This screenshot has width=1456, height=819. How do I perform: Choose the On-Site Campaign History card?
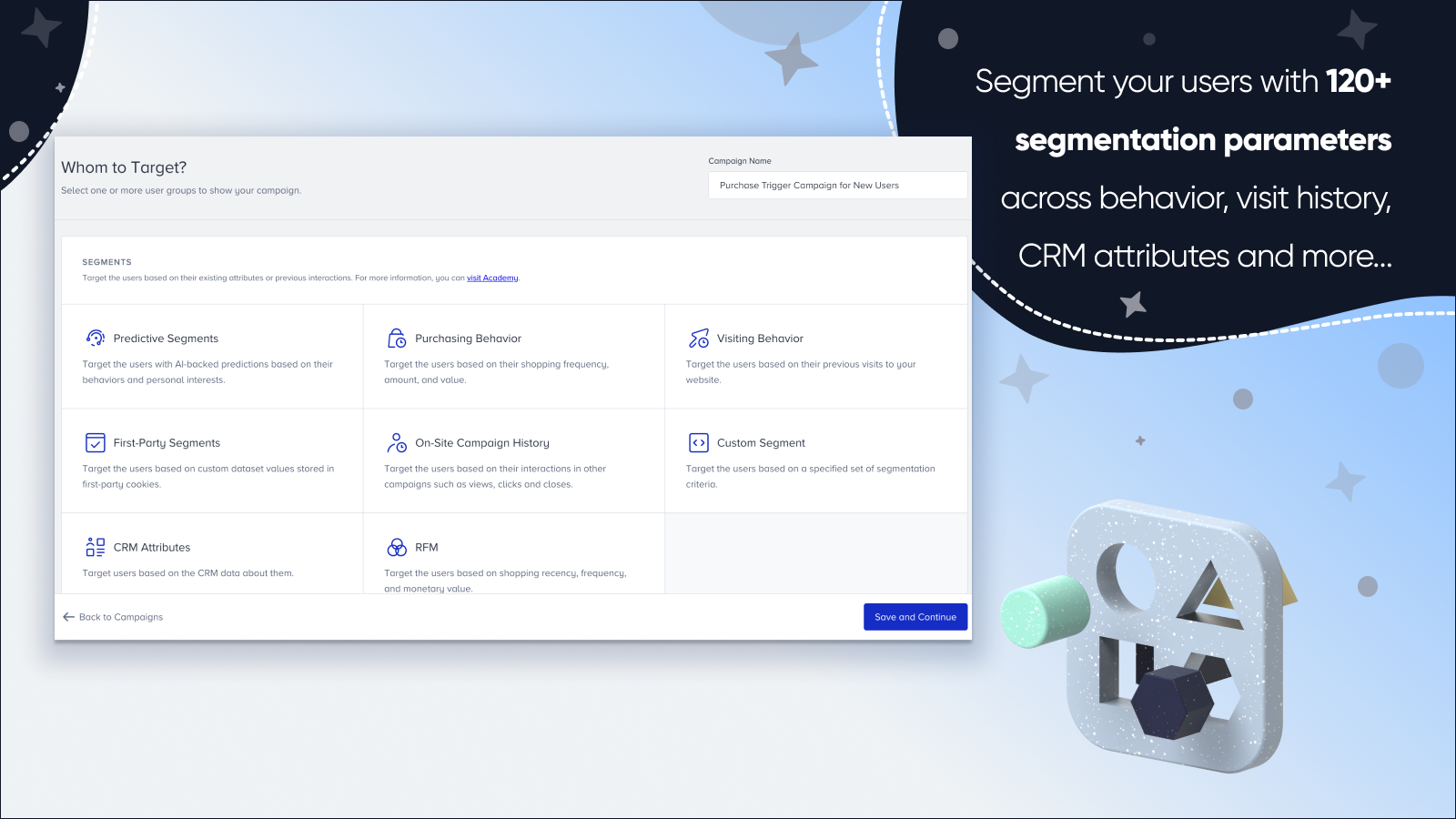513,460
